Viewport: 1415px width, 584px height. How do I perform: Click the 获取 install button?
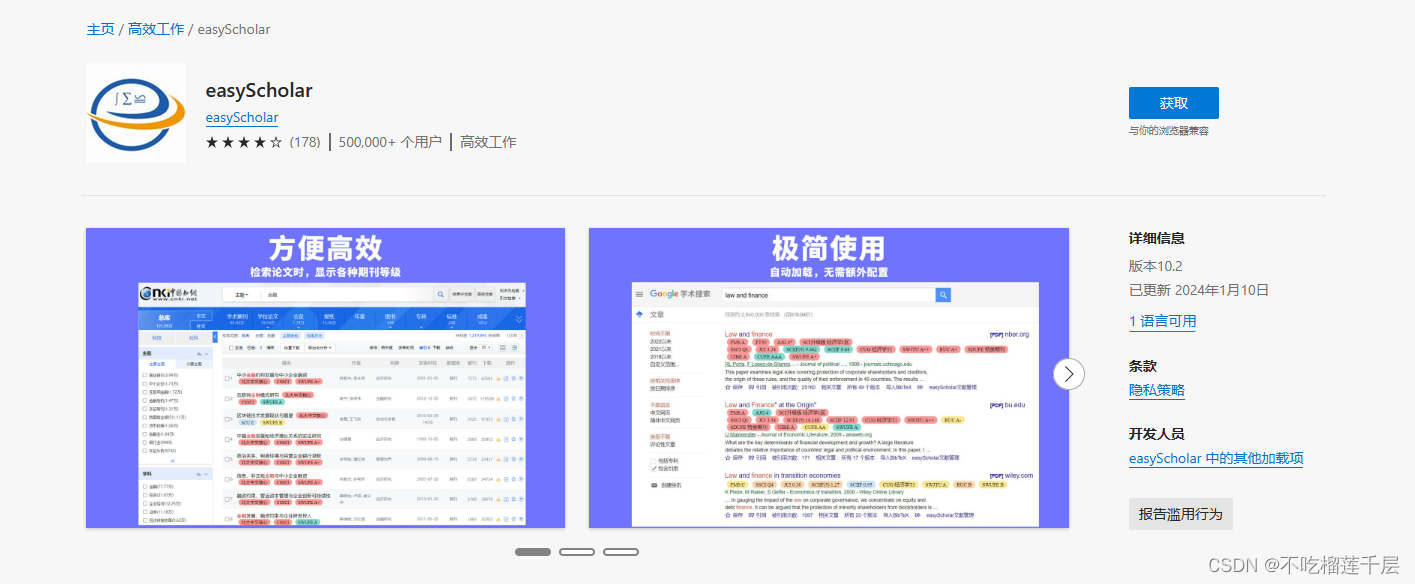pos(1174,103)
